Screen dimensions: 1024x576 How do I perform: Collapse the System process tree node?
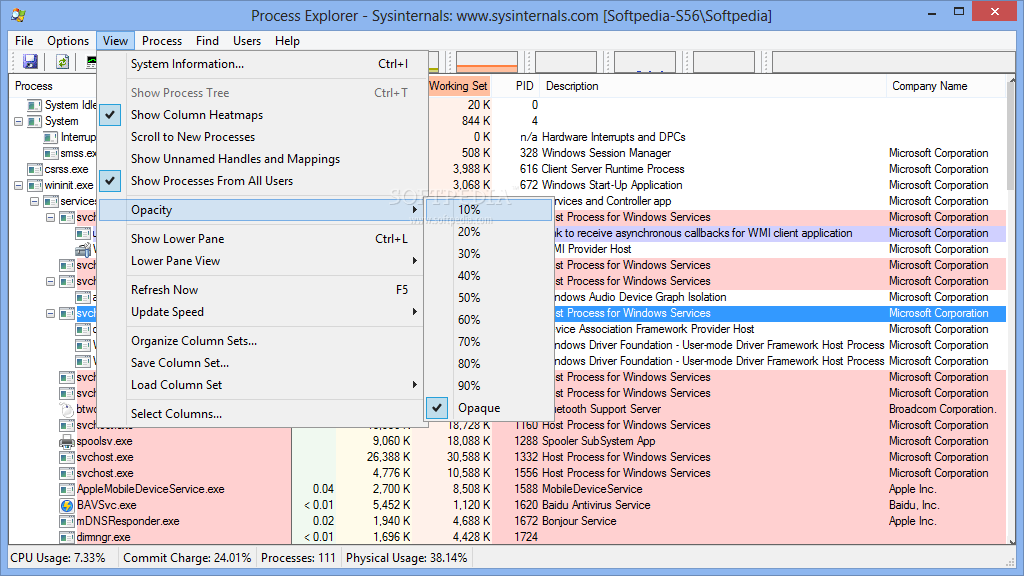coord(18,121)
